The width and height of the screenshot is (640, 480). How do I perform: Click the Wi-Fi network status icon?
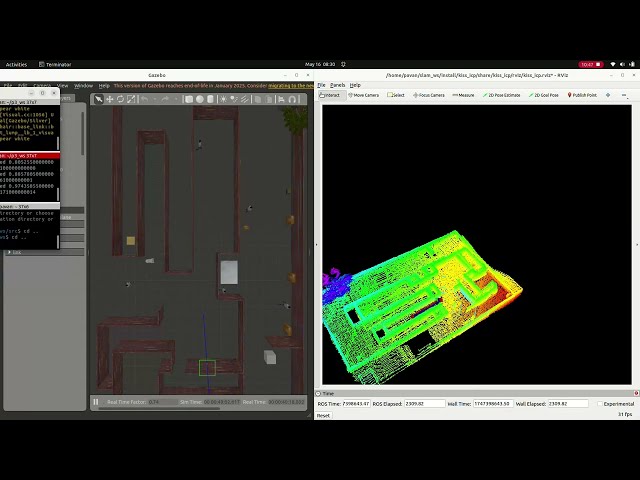pyautogui.click(x=613, y=64)
